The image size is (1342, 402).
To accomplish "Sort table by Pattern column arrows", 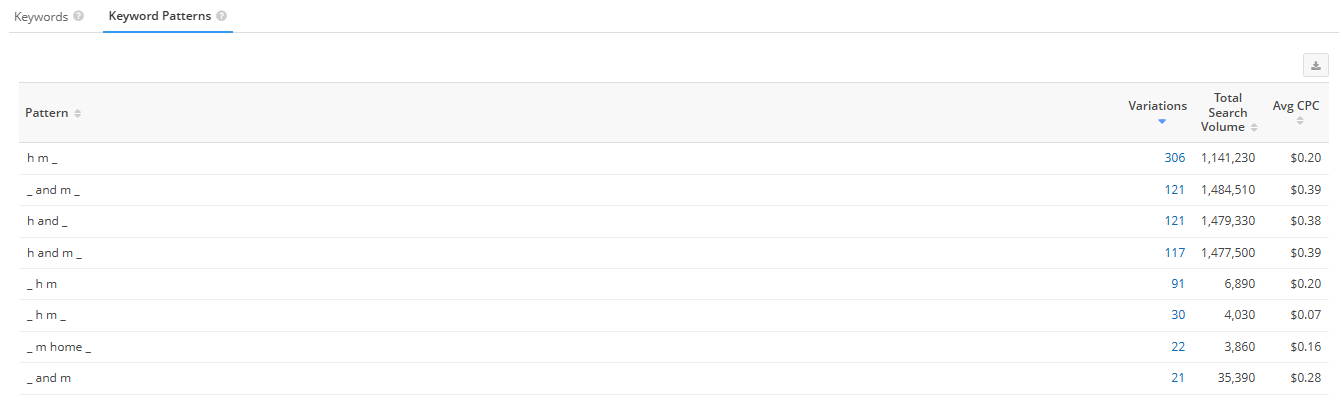I will point(77,113).
